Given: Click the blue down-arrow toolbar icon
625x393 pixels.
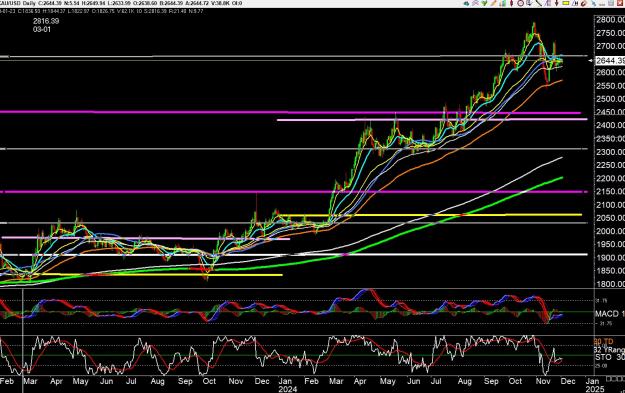Looking at the screenshot, I should click(x=529, y=3).
